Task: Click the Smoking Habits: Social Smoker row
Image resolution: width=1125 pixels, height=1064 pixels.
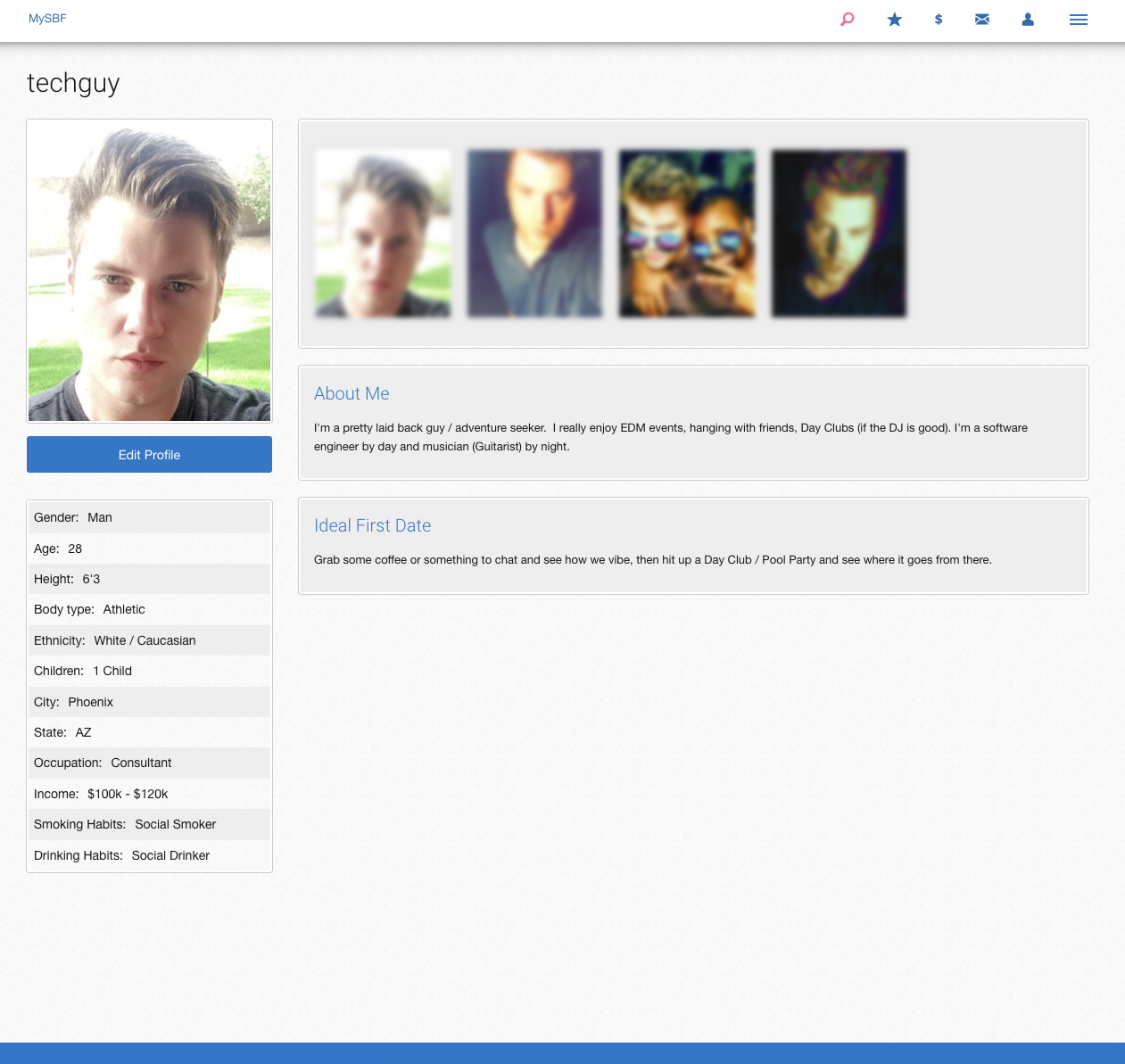Action: (x=149, y=824)
